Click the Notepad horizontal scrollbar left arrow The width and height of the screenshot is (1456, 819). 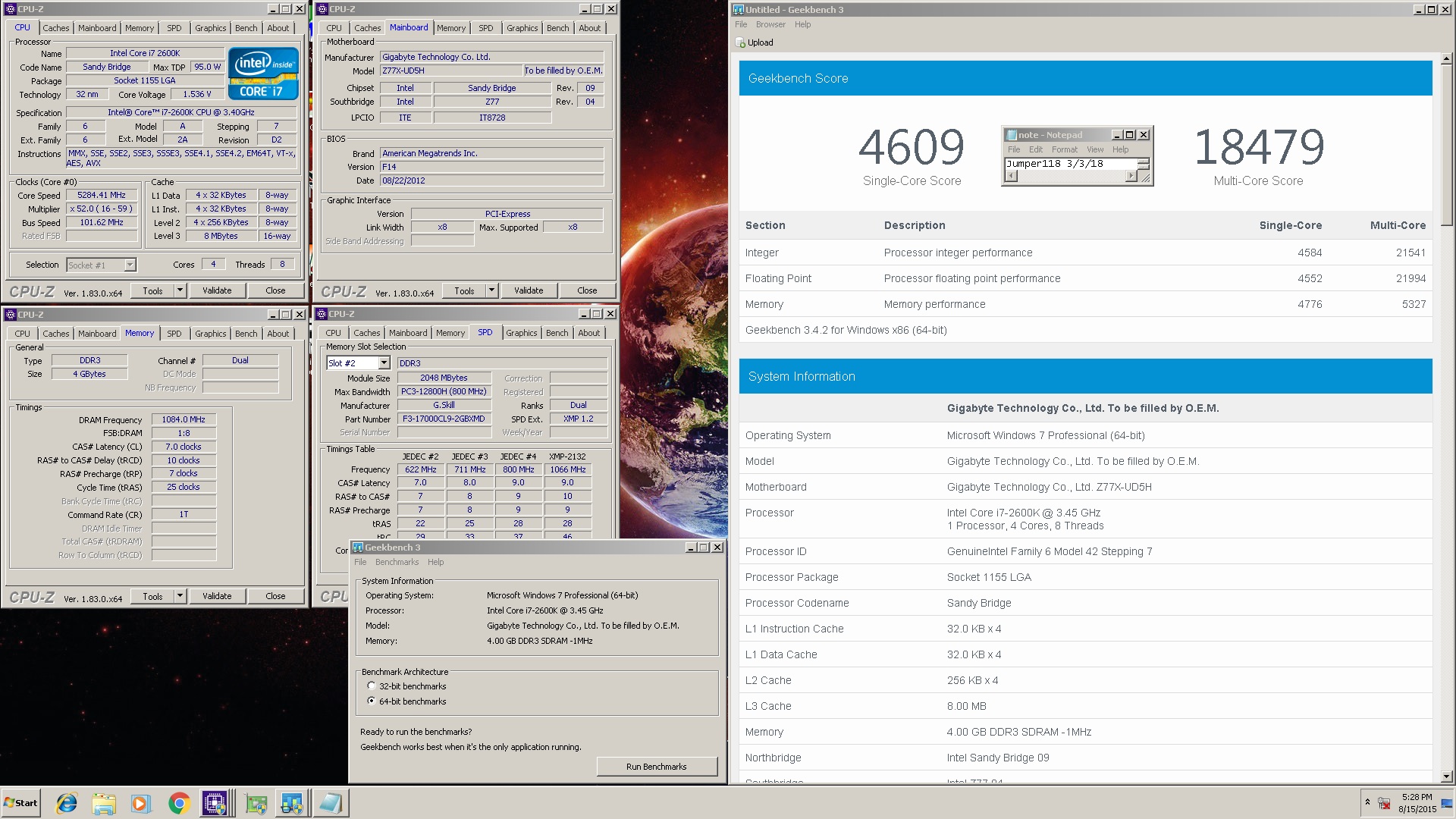[1011, 176]
